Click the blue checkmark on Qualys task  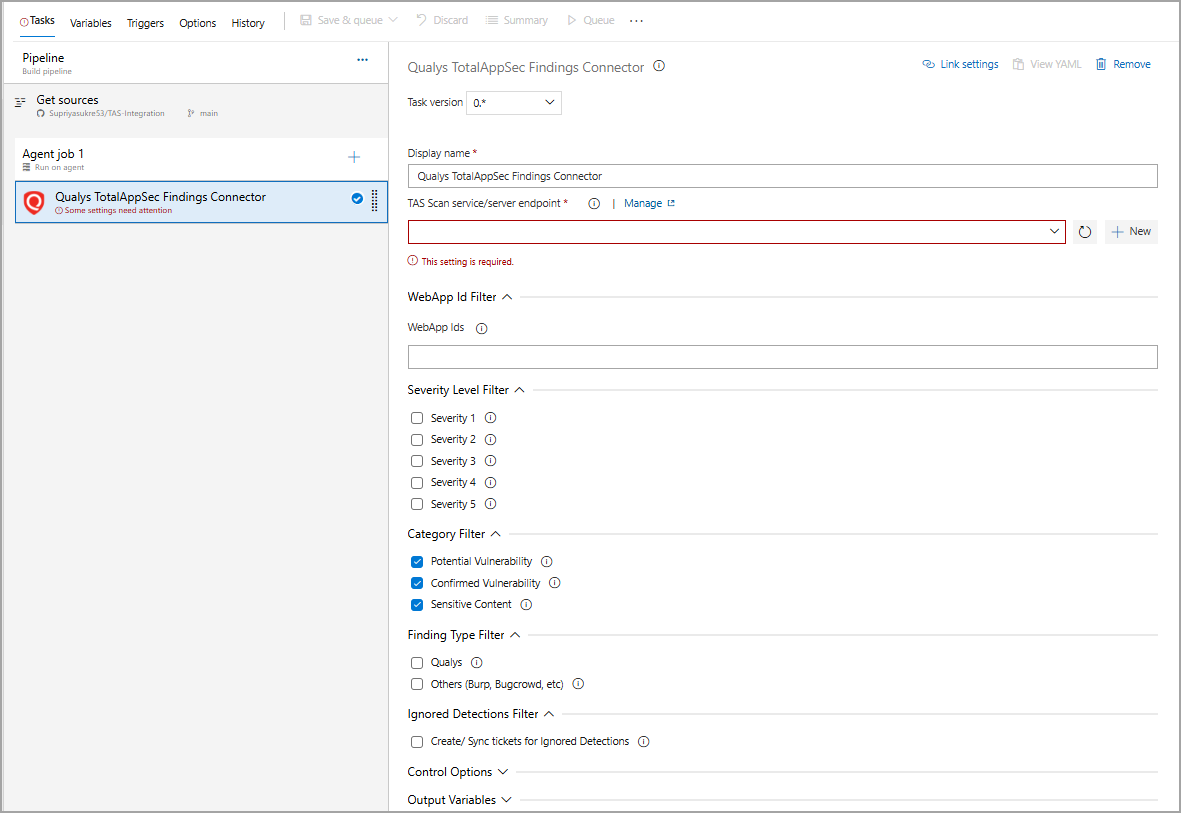357,199
